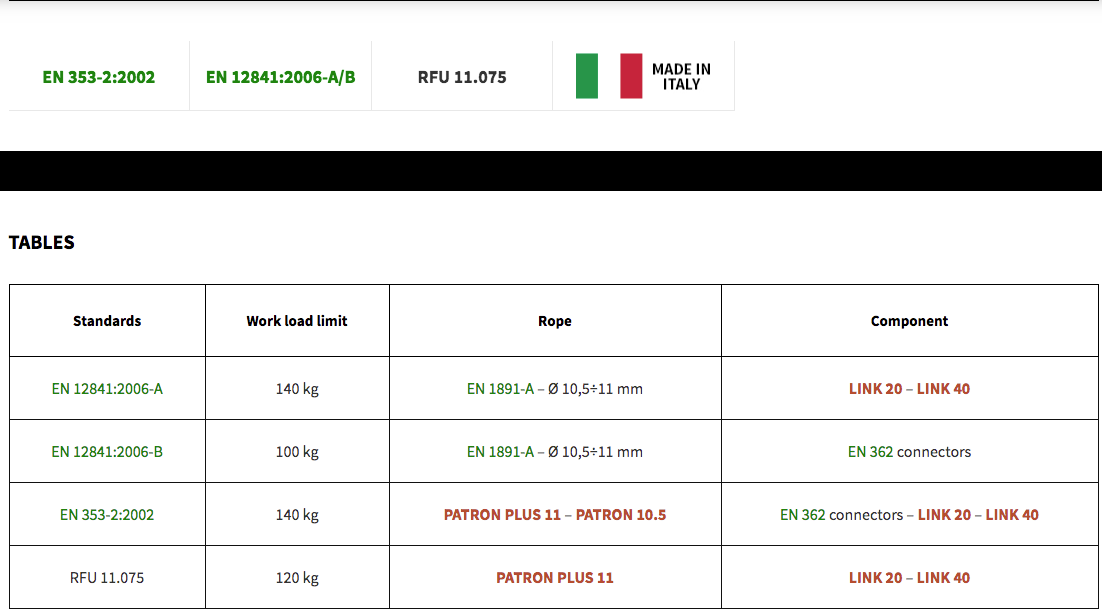Viewport: 1102px width, 612px height.
Task: Click the Made in Italy label
Action: point(681,77)
